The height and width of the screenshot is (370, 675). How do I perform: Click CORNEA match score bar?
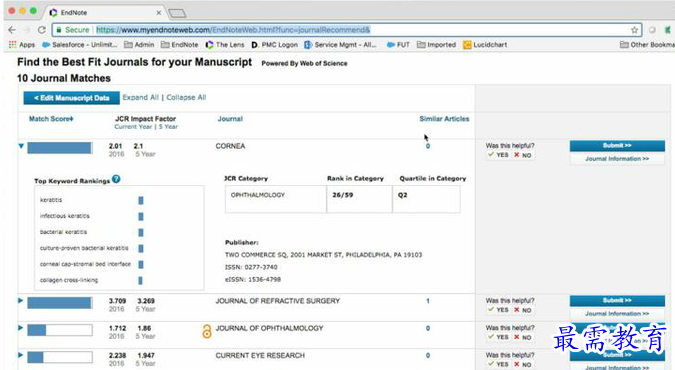60,148
